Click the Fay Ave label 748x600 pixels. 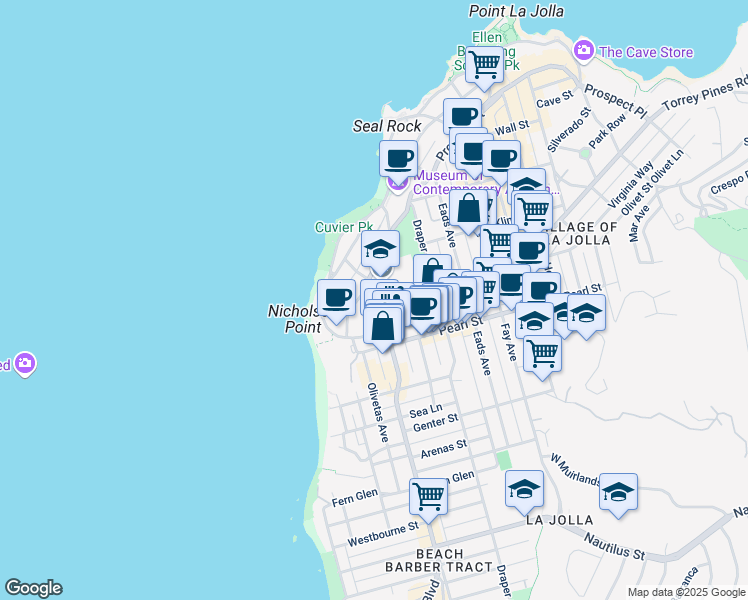[509, 342]
